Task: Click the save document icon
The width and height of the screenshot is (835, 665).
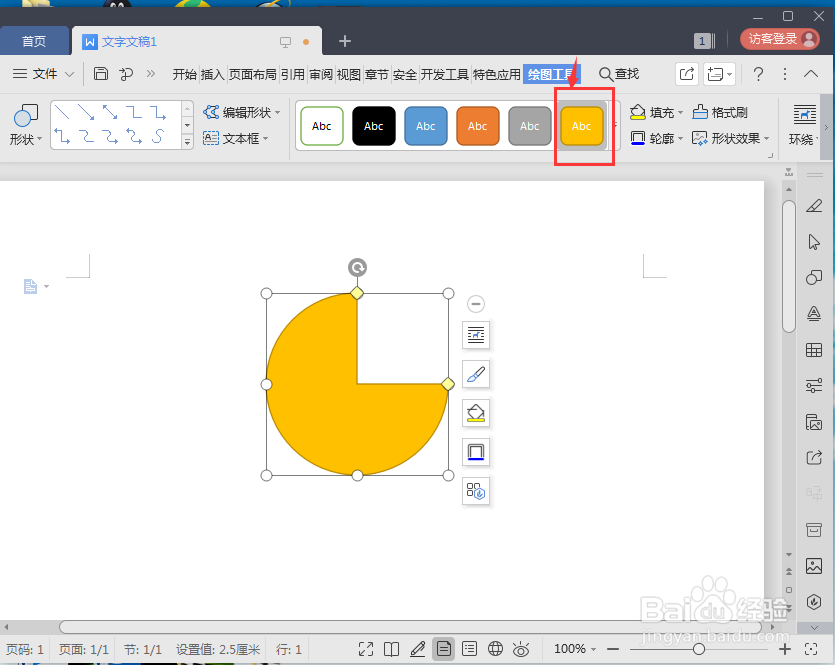Action: [x=101, y=73]
